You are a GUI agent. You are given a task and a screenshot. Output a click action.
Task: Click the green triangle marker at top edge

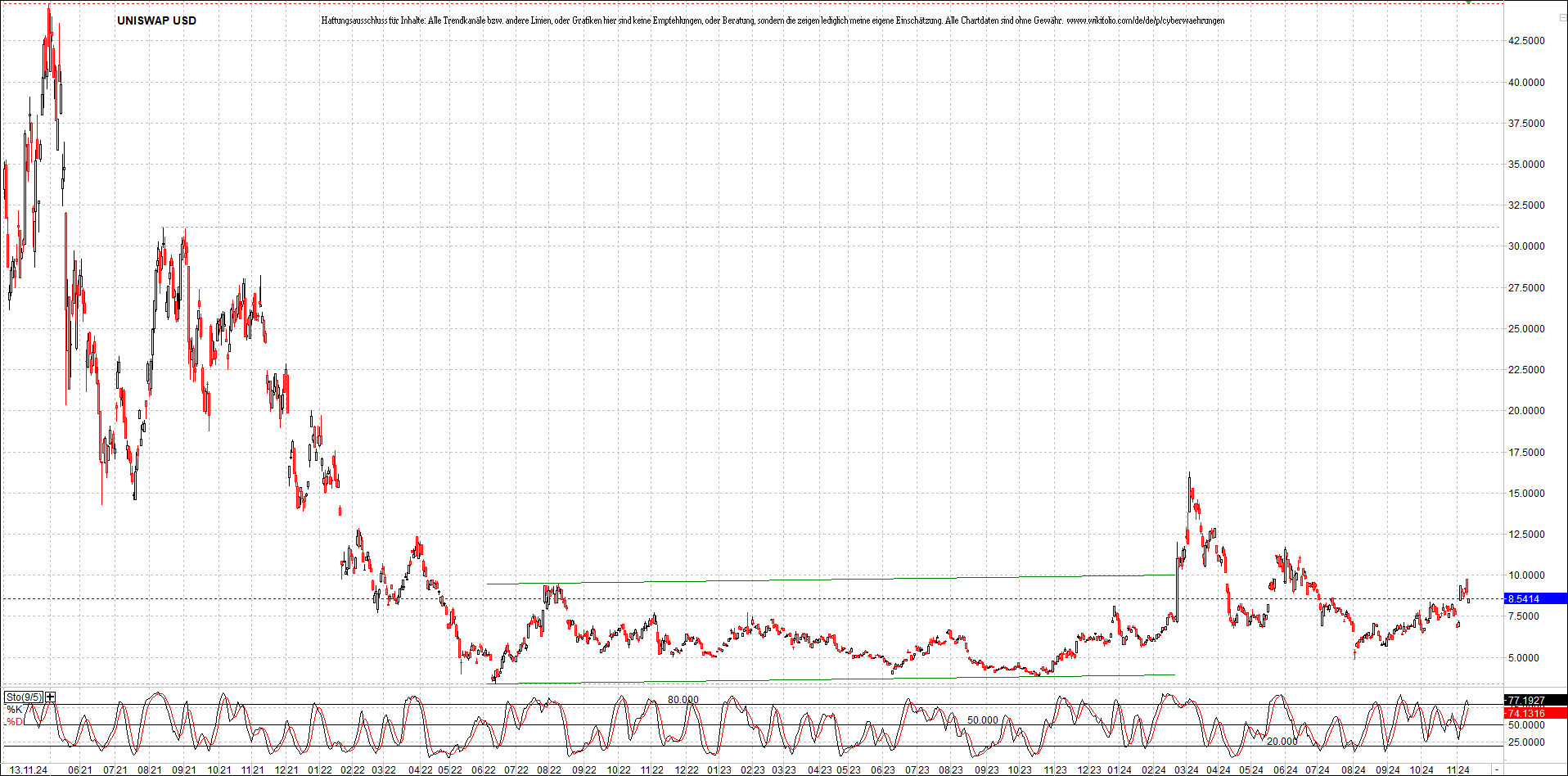pos(1470,2)
